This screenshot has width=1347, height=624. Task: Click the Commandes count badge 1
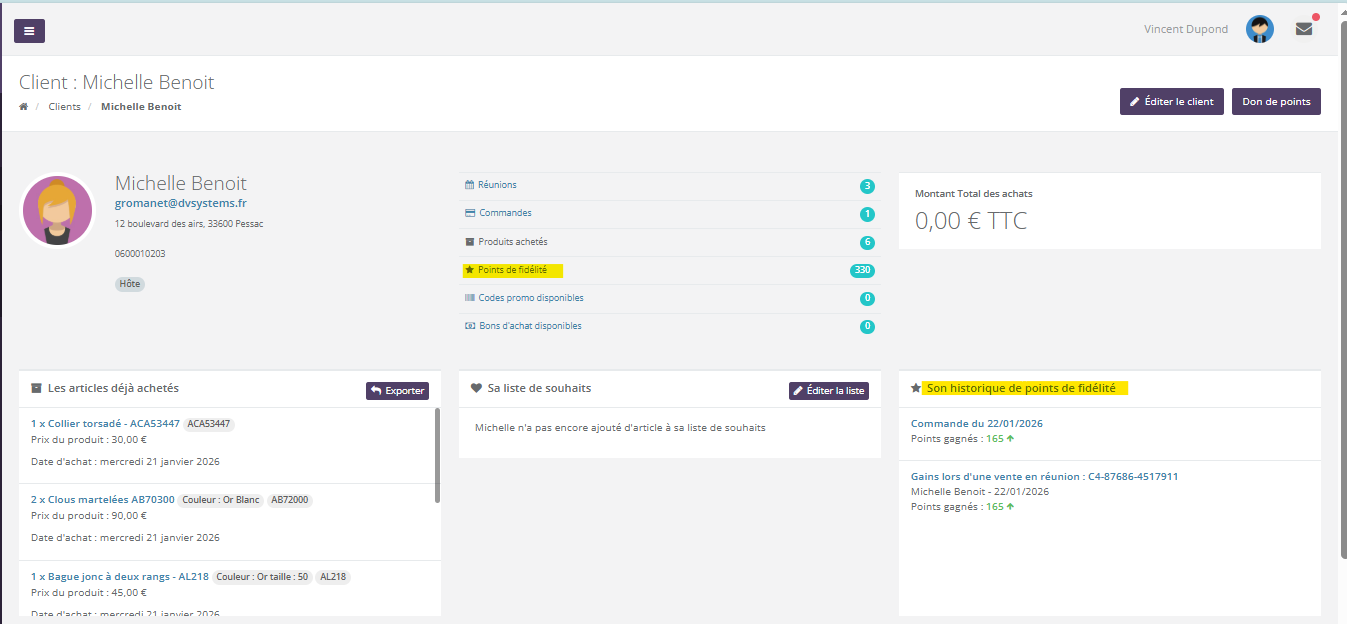click(867, 214)
